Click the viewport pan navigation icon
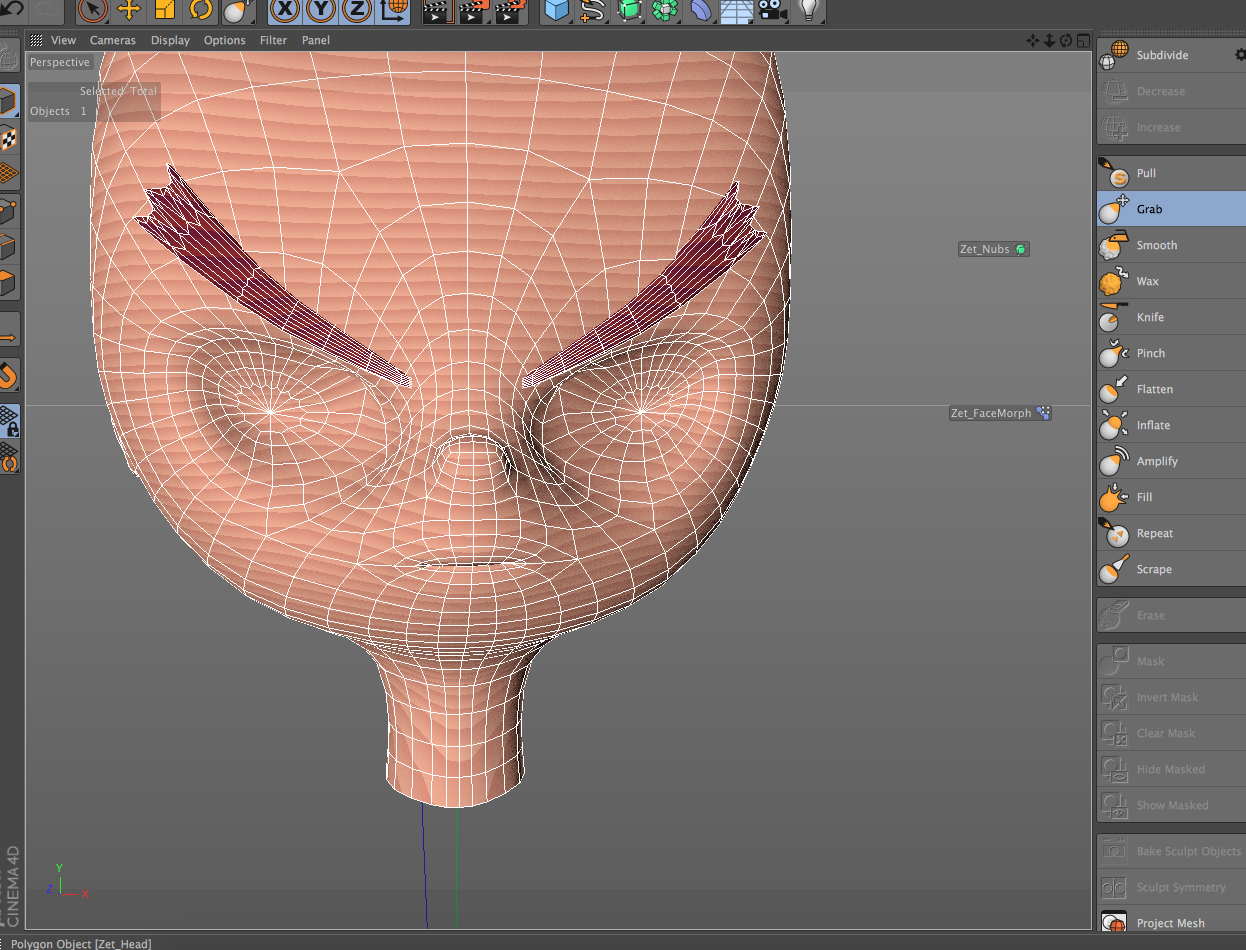The width and height of the screenshot is (1246, 950). (1033, 40)
